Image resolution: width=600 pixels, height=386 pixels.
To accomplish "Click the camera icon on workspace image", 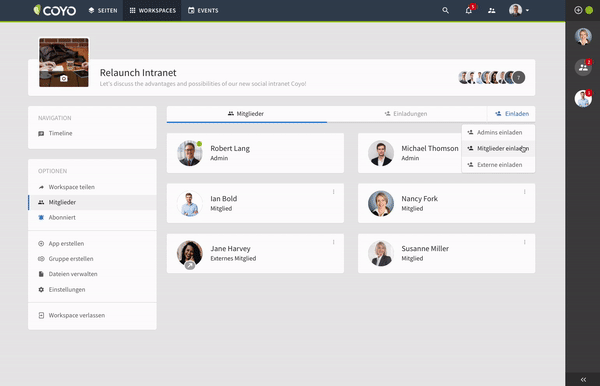I will click(64, 78).
